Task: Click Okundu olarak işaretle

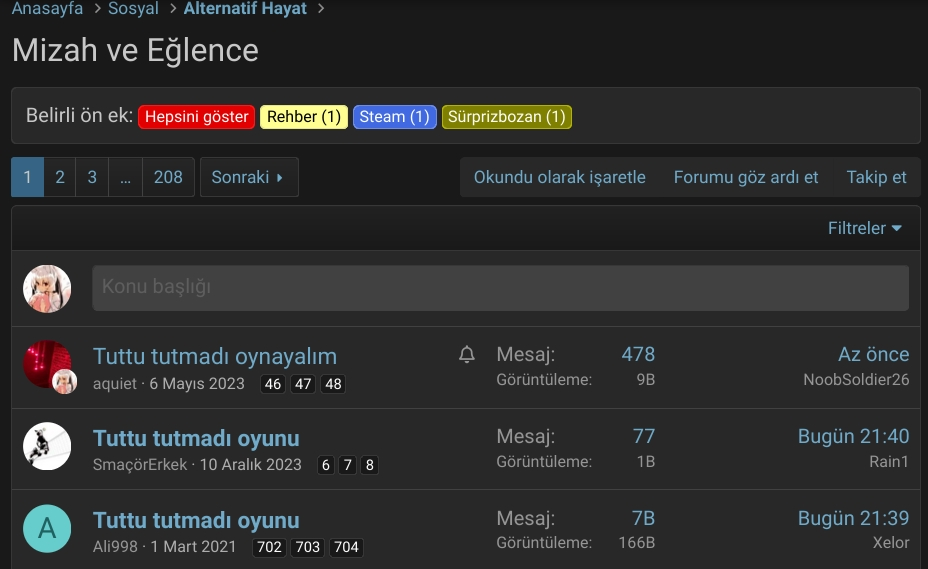Action: coord(559,177)
